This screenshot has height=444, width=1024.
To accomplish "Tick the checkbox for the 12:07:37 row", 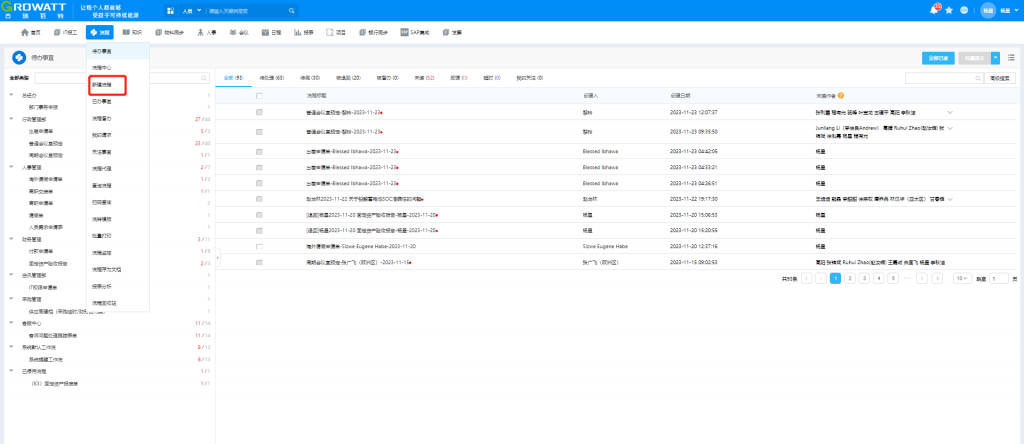I will 259,112.
